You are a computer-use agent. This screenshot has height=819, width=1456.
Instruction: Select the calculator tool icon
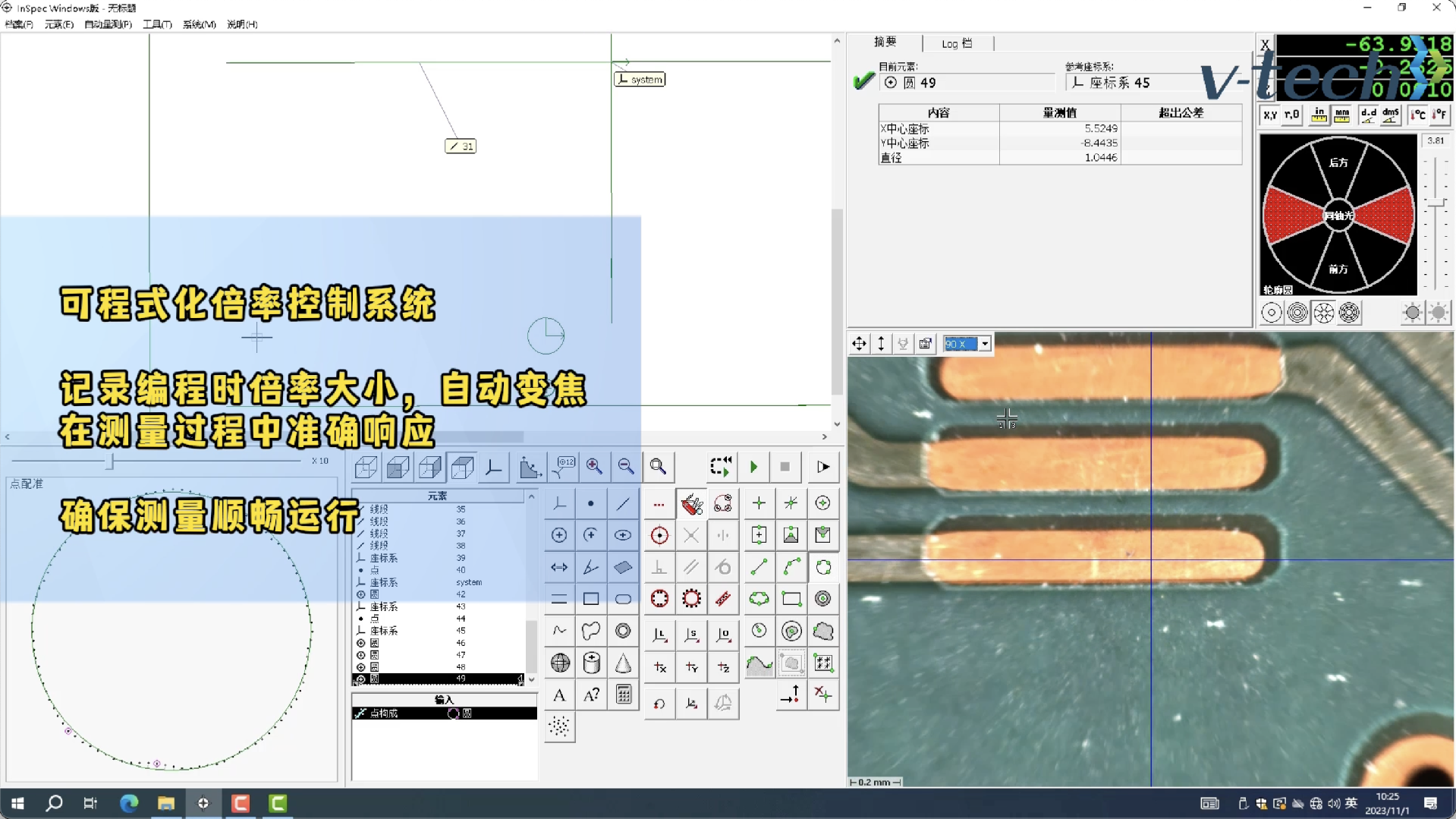tap(623, 695)
